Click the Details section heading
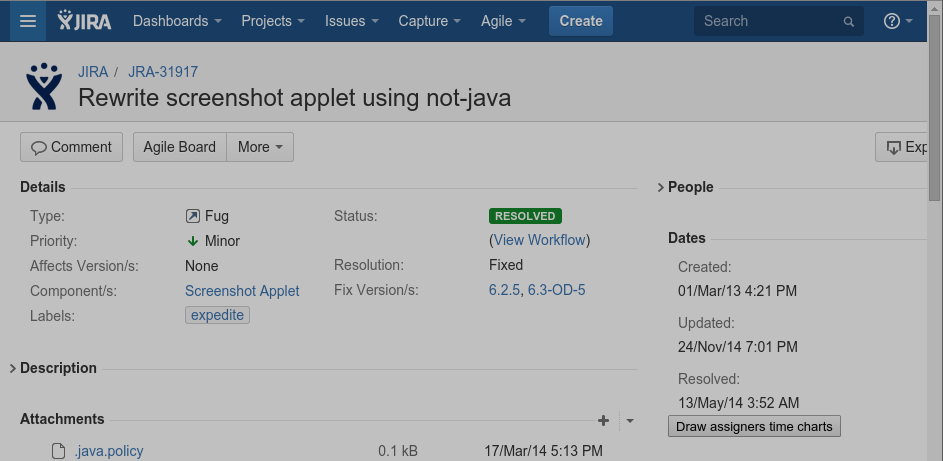The image size is (943, 461). 43,188
